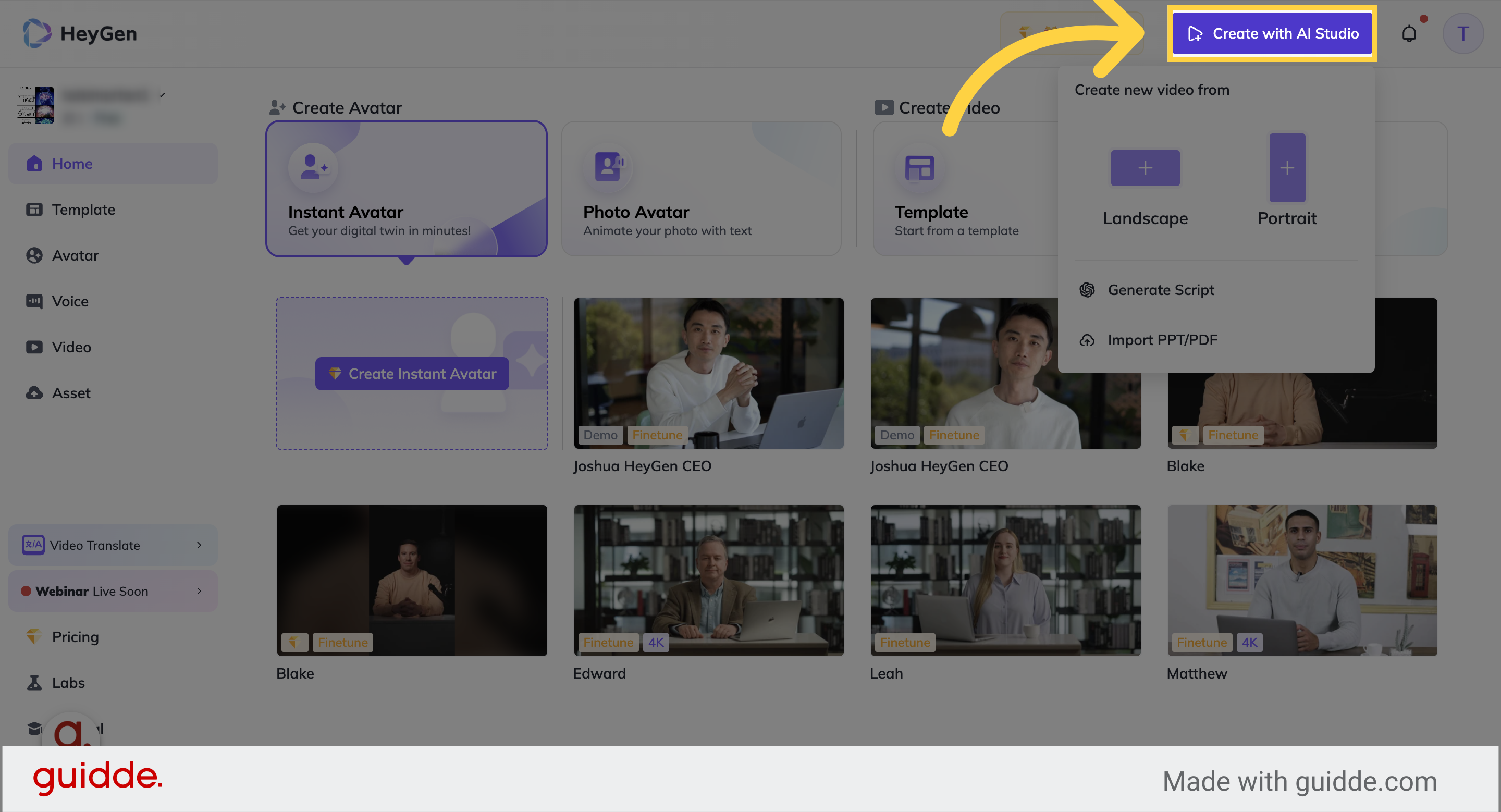Open the notifications bell

(x=1410, y=33)
